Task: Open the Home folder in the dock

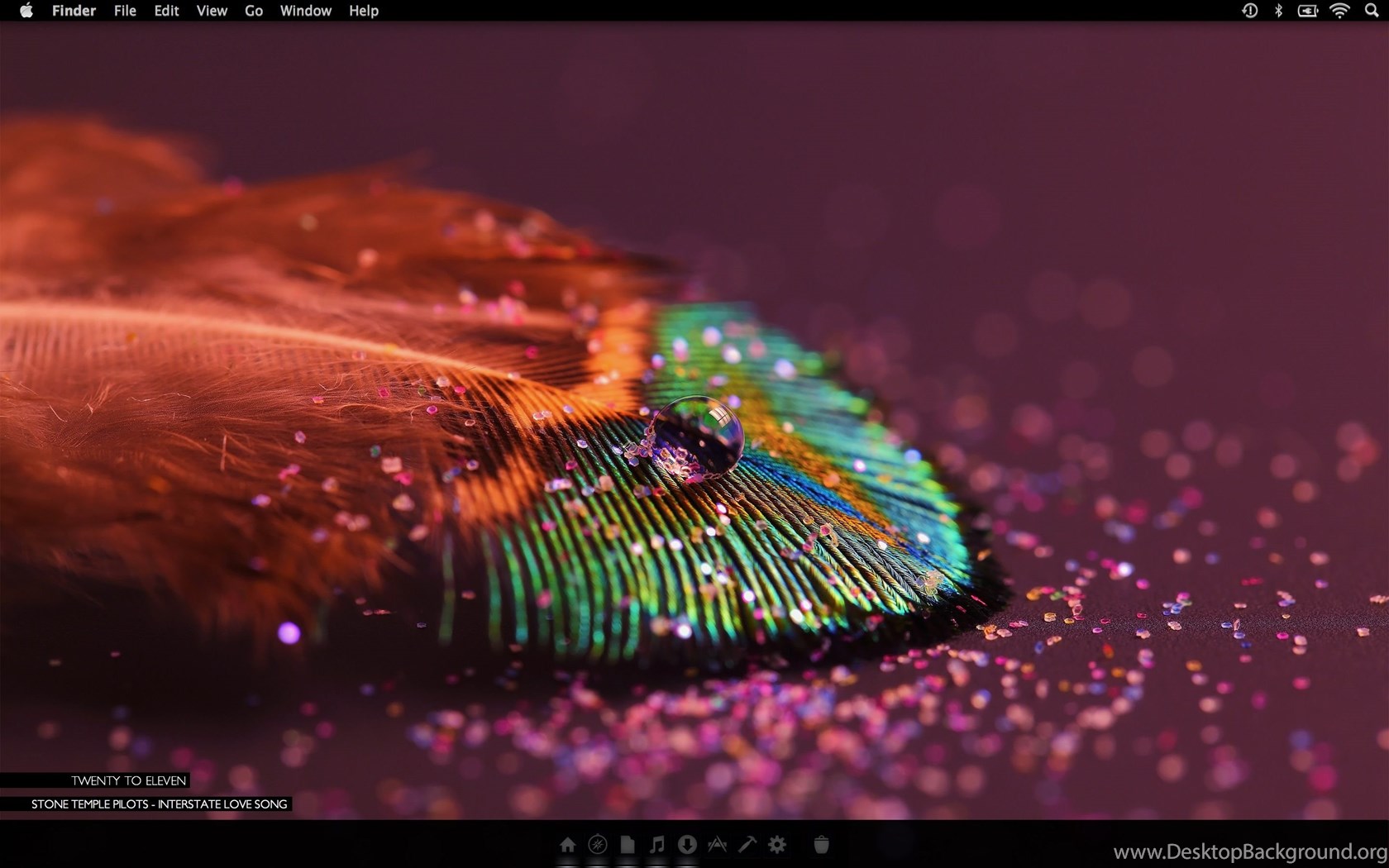Action: tap(567, 844)
